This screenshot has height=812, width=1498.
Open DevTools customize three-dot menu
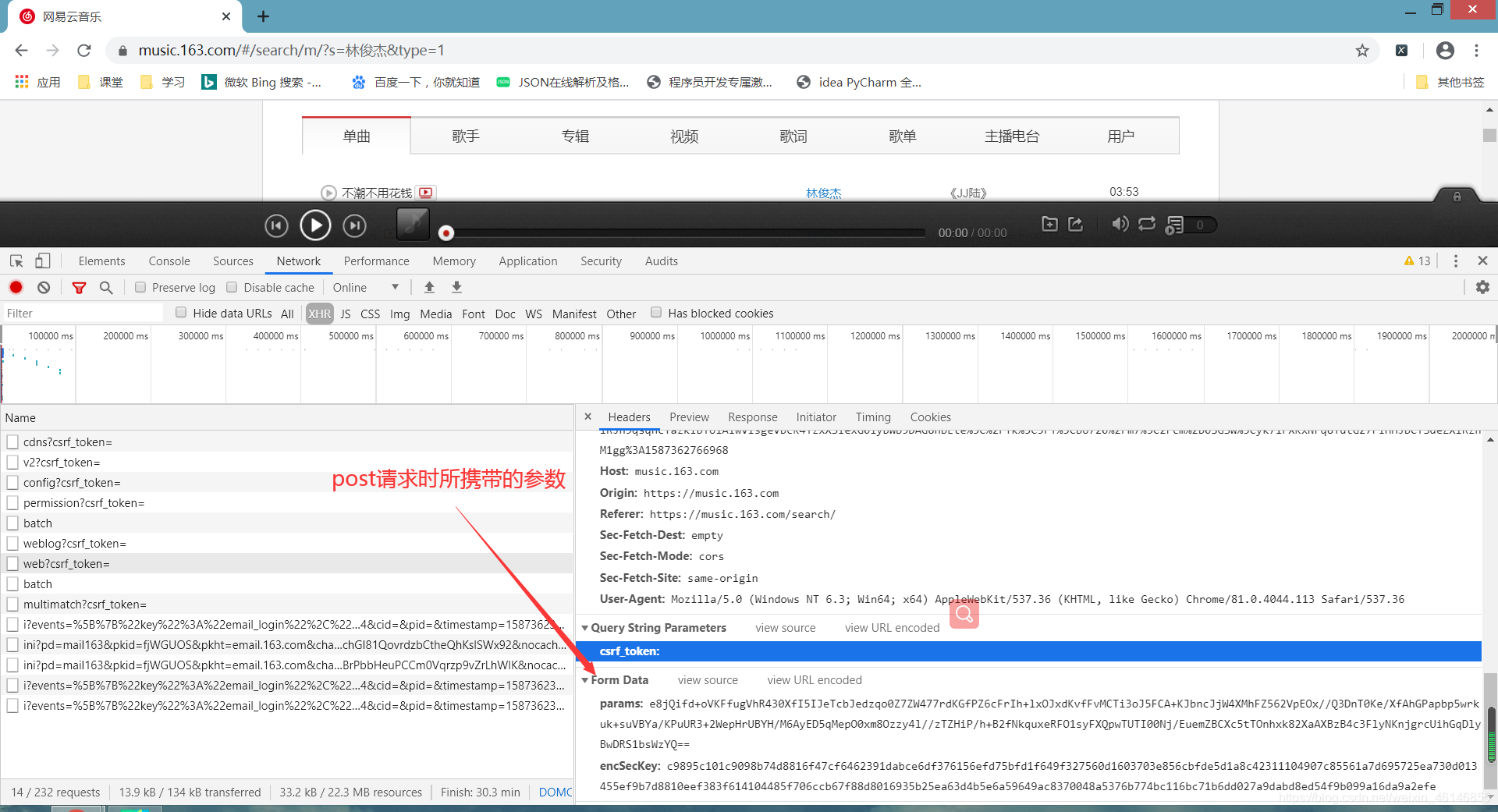click(x=1455, y=261)
